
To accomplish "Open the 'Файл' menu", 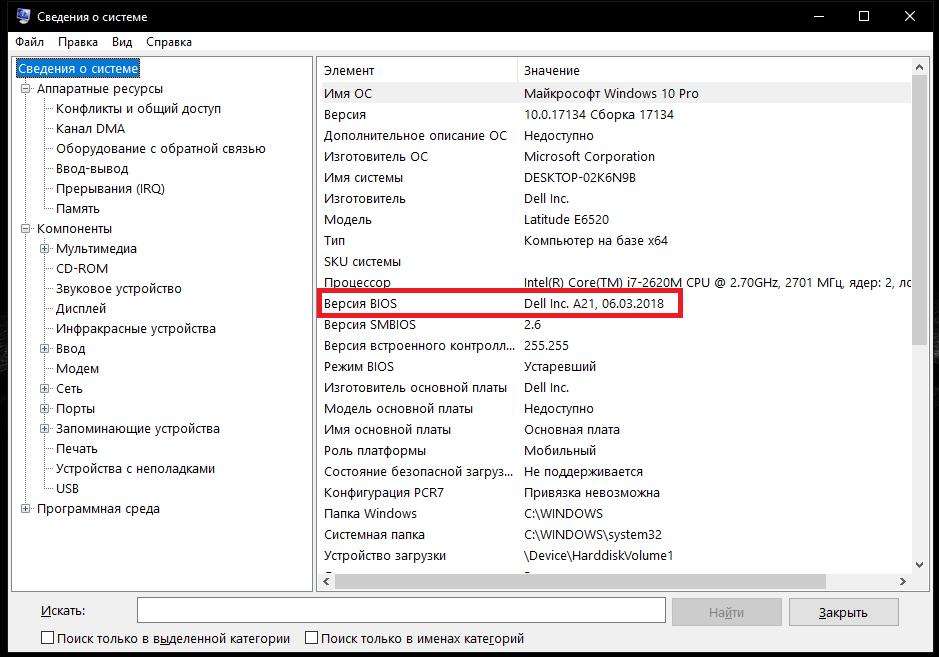I will click(x=29, y=42).
